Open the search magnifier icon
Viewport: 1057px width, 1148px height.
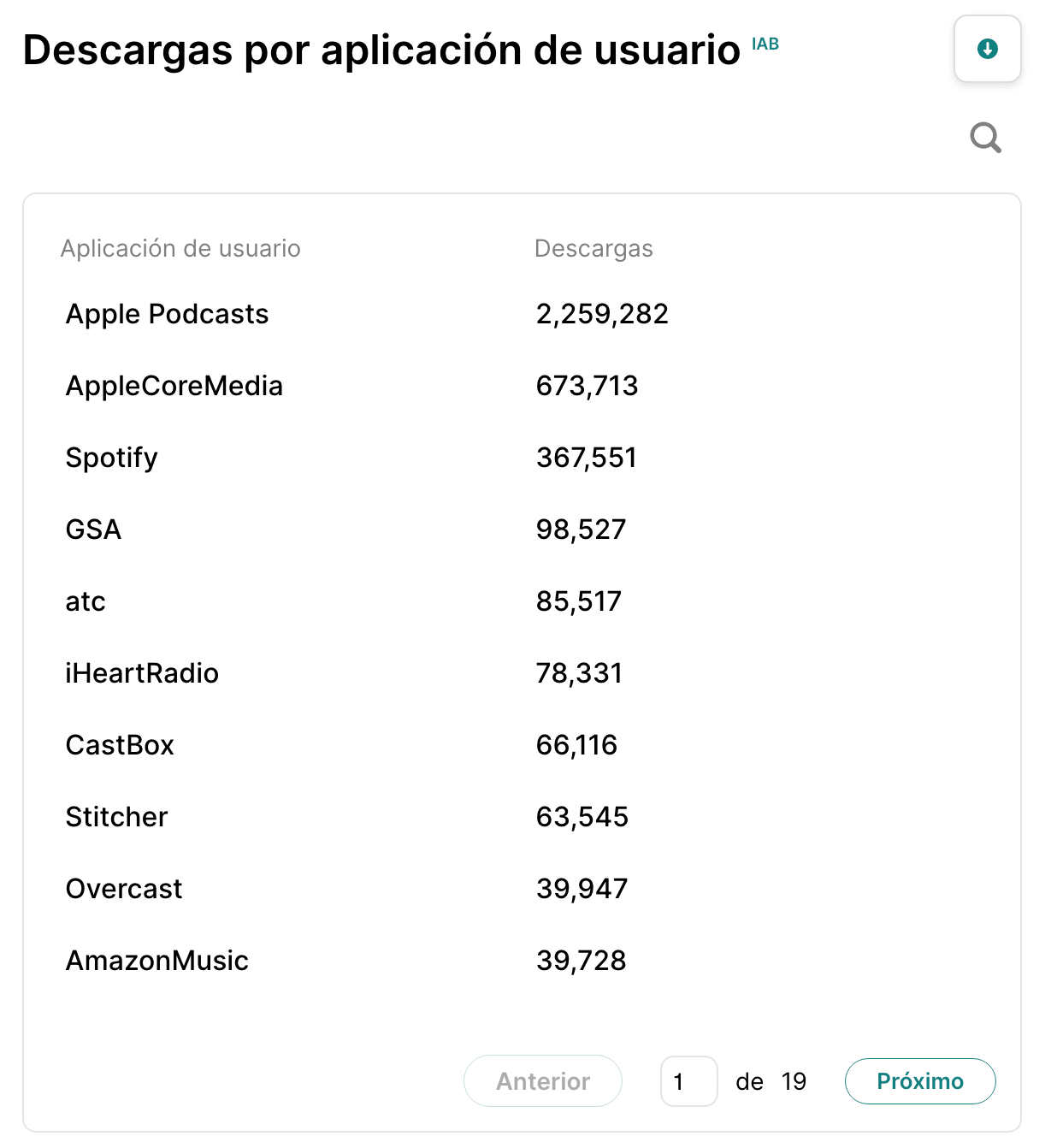(985, 137)
